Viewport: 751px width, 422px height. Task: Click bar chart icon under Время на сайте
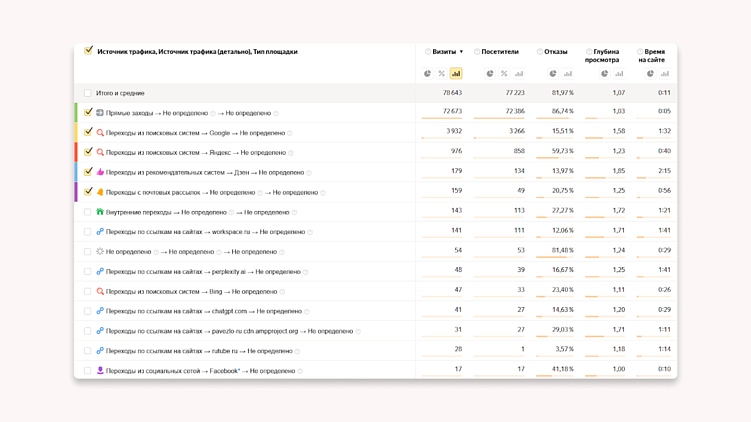pyautogui.click(x=664, y=73)
